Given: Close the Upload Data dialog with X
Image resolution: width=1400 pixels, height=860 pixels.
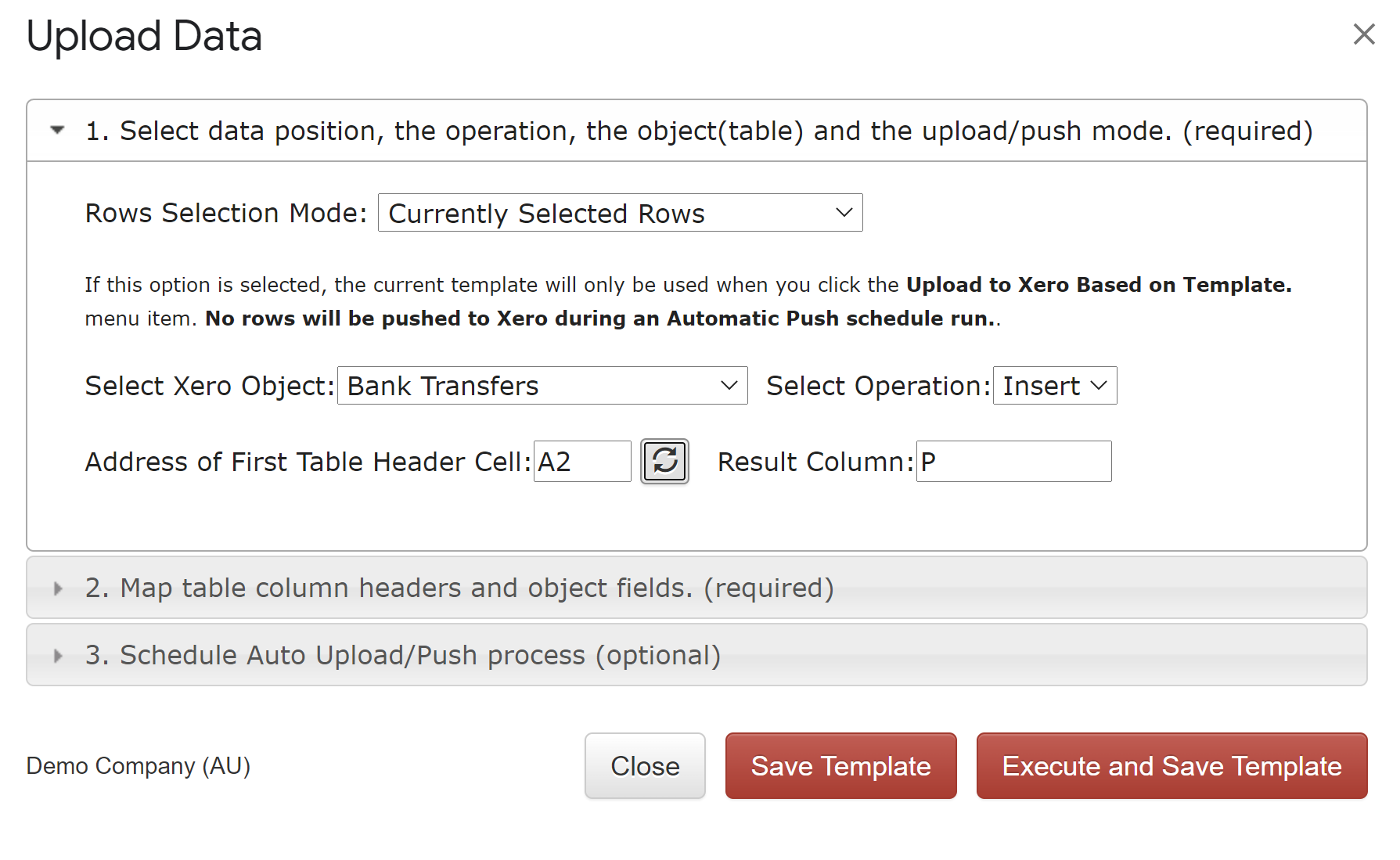Looking at the screenshot, I should (x=1364, y=34).
